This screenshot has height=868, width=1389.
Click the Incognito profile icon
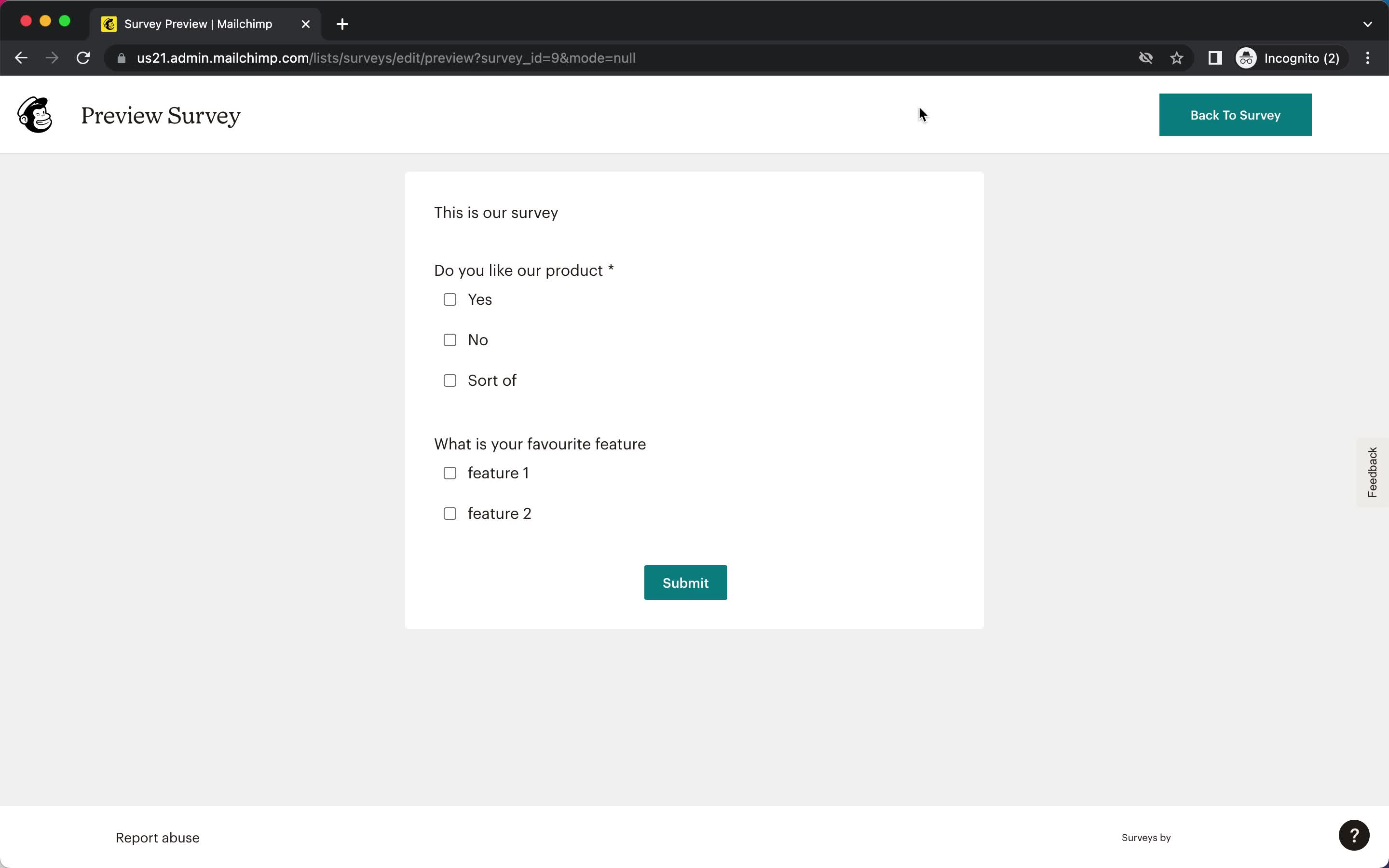pos(1246,58)
